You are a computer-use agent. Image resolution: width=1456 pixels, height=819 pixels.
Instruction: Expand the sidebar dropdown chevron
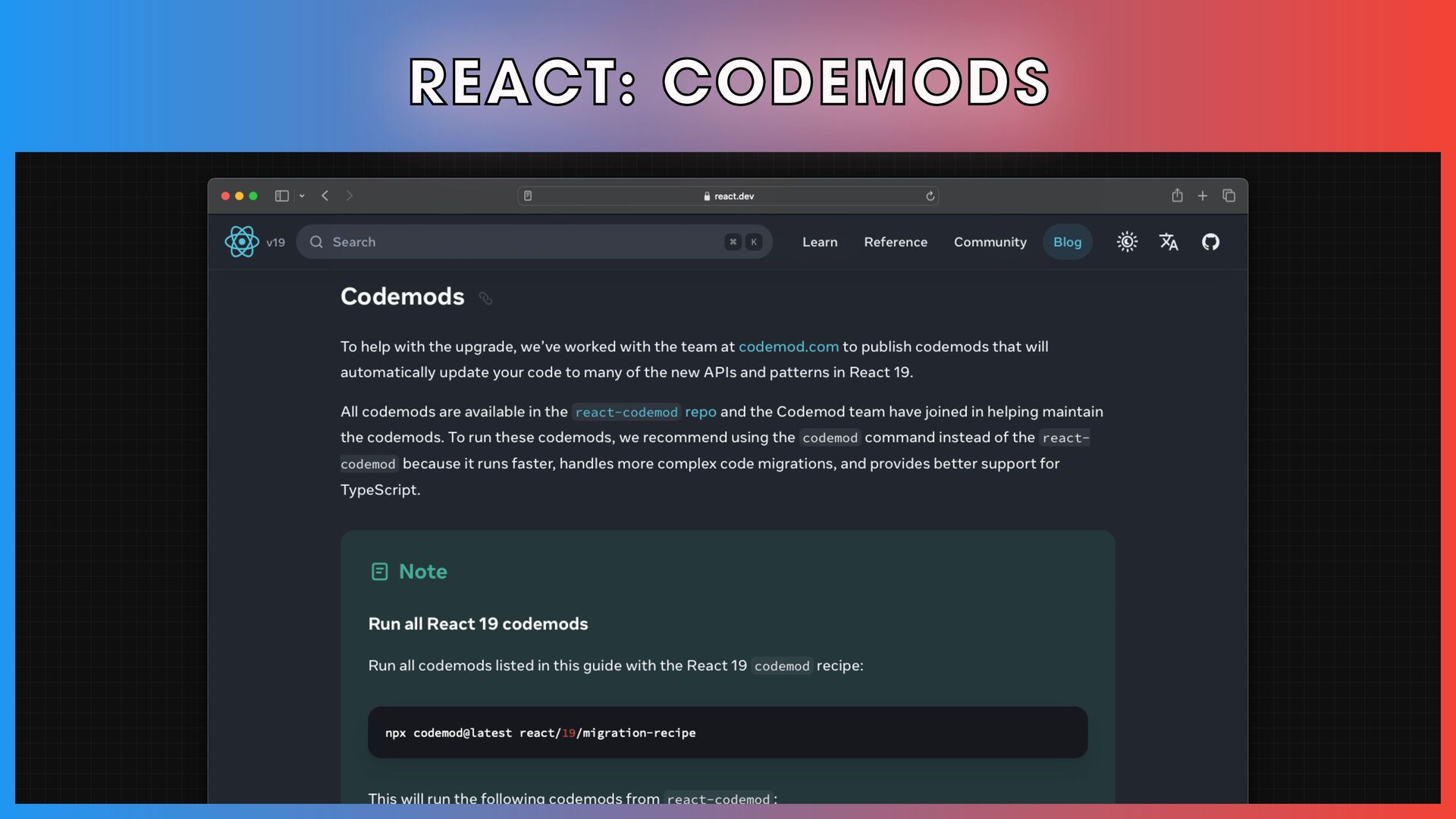(x=302, y=196)
